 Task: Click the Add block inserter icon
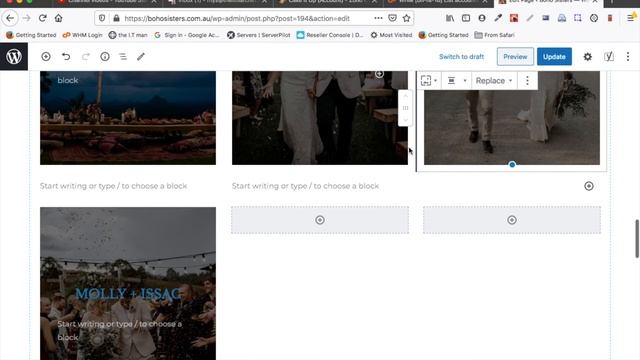(x=46, y=57)
